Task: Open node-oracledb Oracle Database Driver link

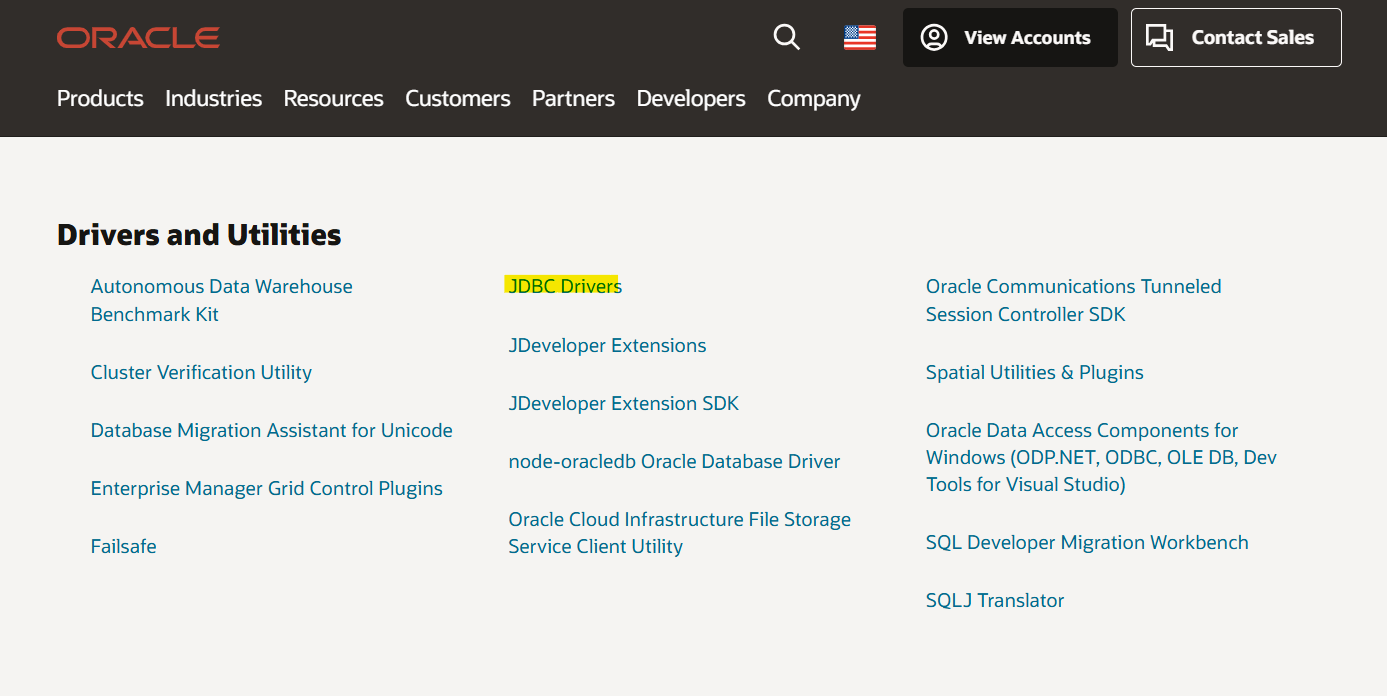Action: point(674,461)
